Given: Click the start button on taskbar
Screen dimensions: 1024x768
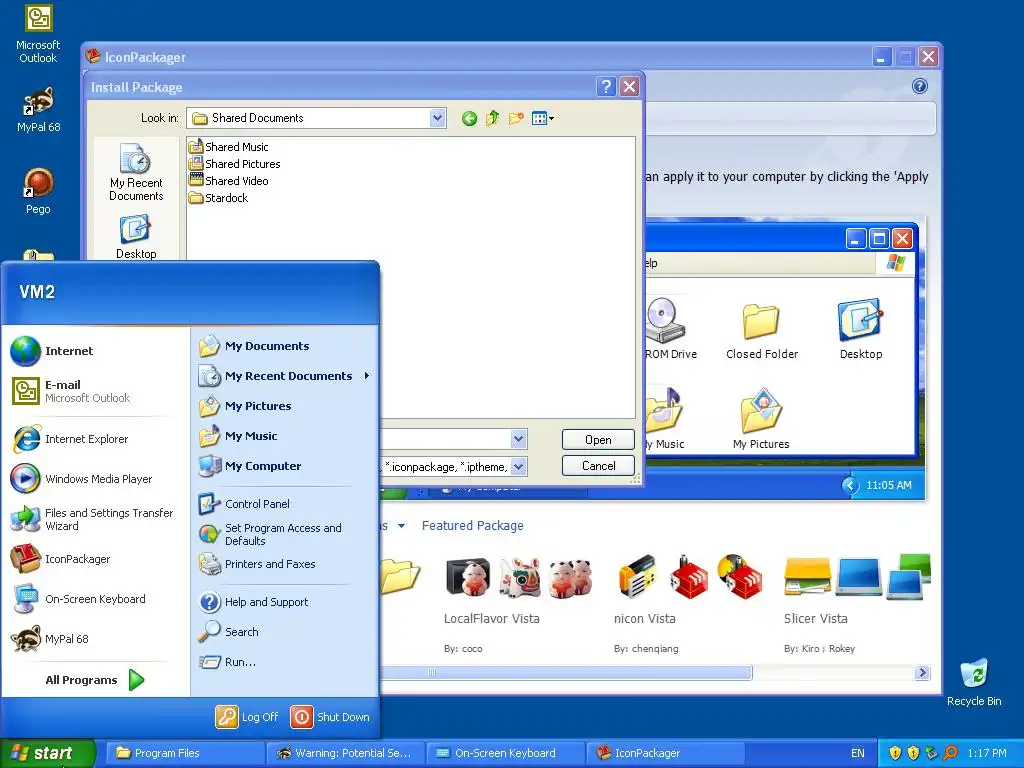Looking at the screenshot, I should [47, 753].
